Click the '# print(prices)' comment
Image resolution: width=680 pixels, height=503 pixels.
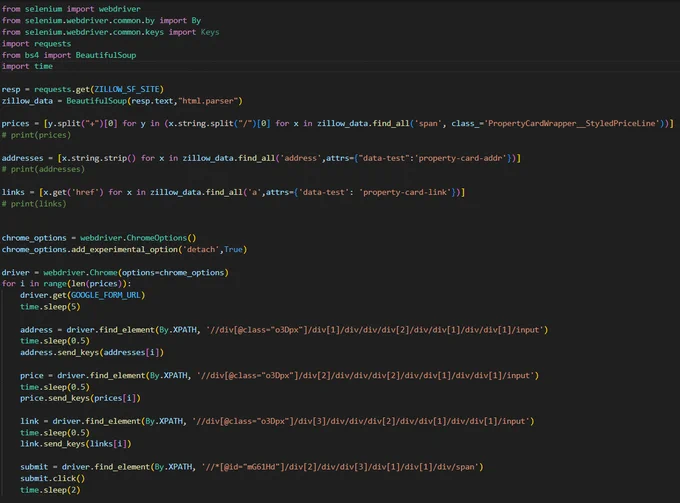pos(36,135)
